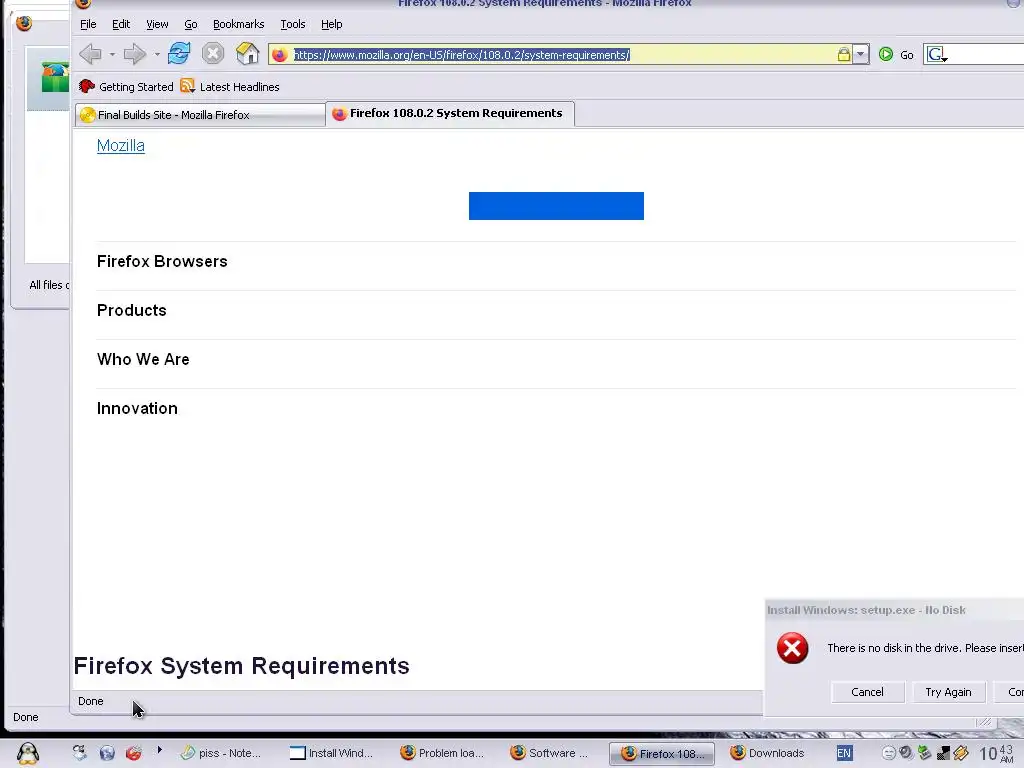Click the Firefox System Requirements heading
The height and width of the screenshot is (768, 1024).
coord(242,665)
